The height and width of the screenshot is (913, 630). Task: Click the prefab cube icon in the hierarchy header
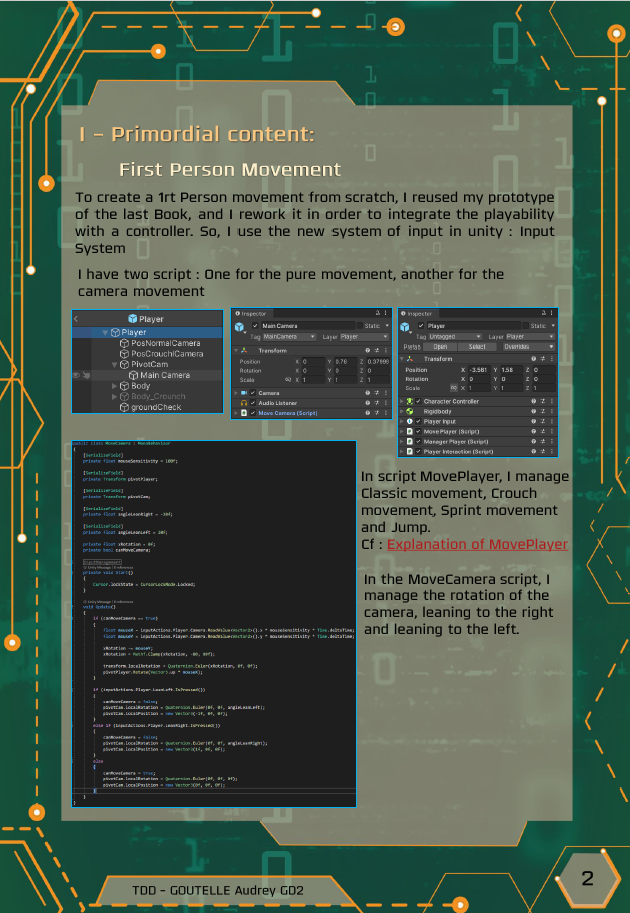point(133,319)
